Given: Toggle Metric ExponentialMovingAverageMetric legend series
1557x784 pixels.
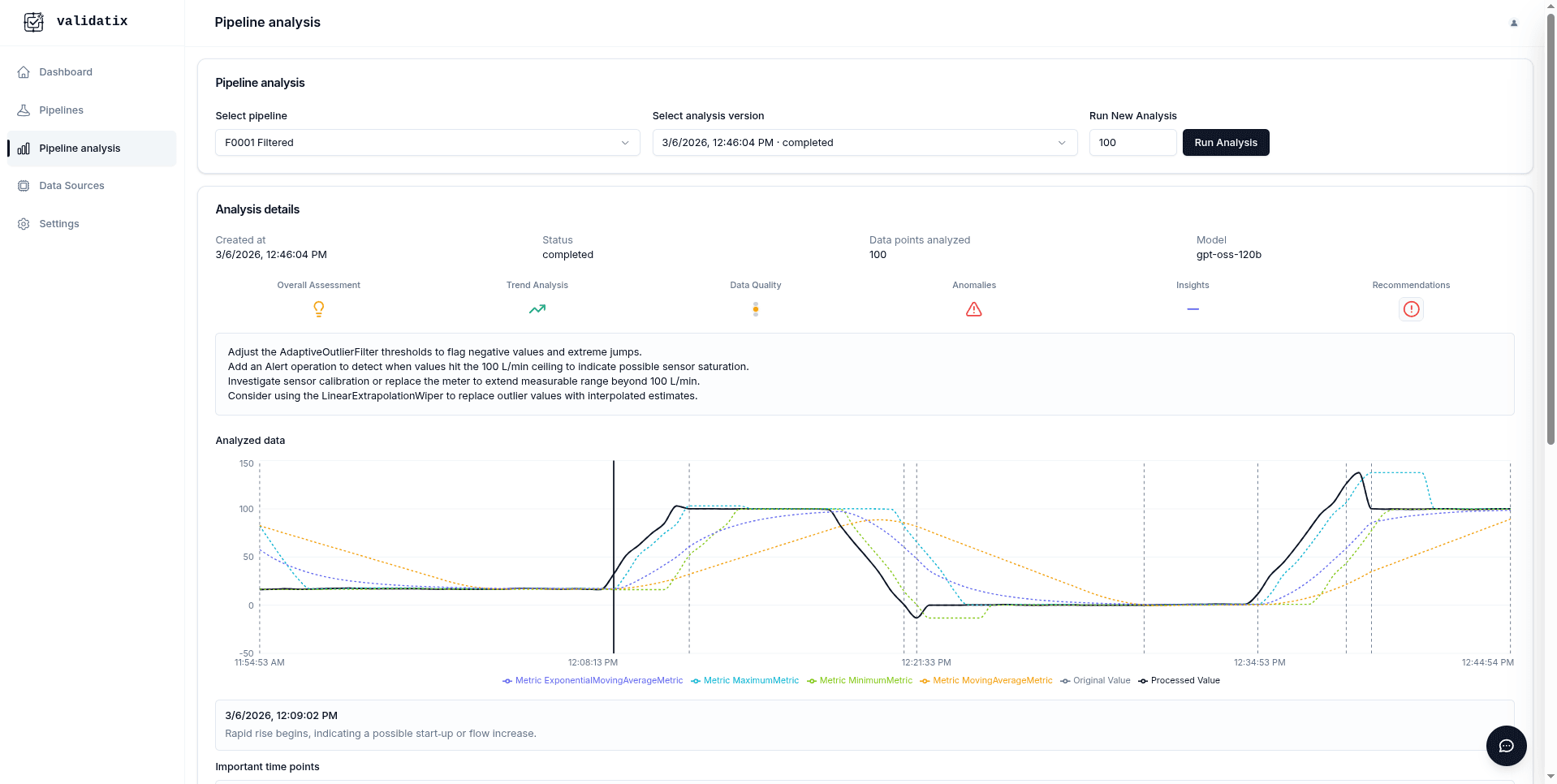Looking at the screenshot, I should point(593,681).
